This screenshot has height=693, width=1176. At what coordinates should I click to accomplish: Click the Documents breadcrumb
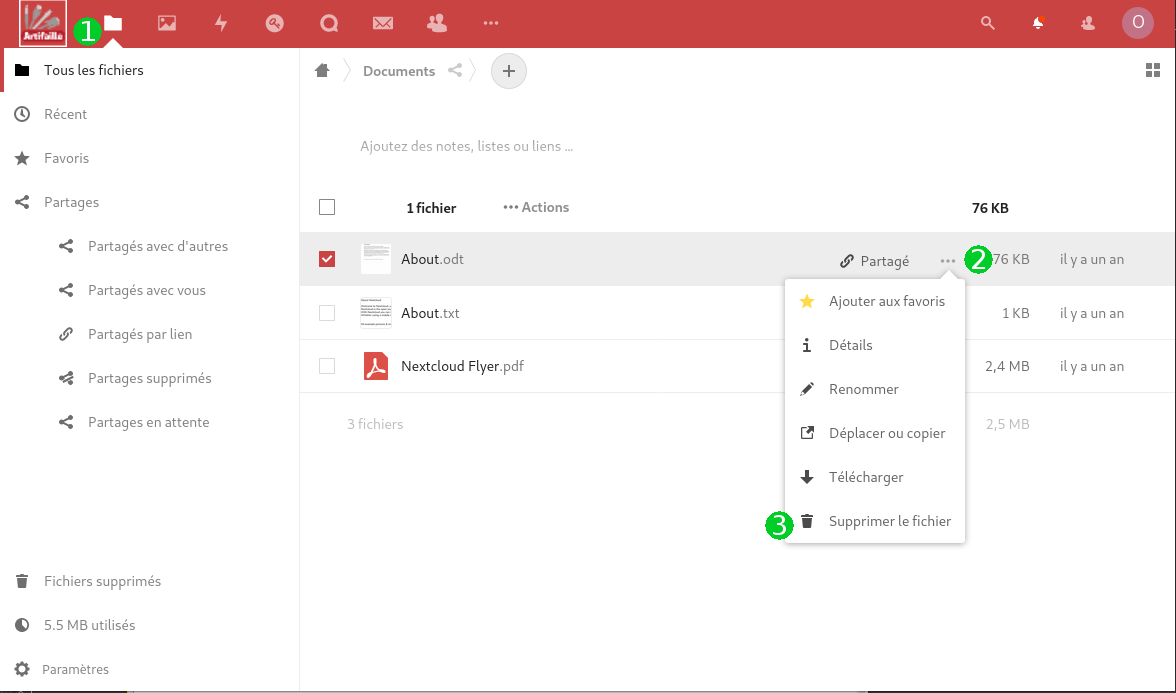[x=399, y=71]
